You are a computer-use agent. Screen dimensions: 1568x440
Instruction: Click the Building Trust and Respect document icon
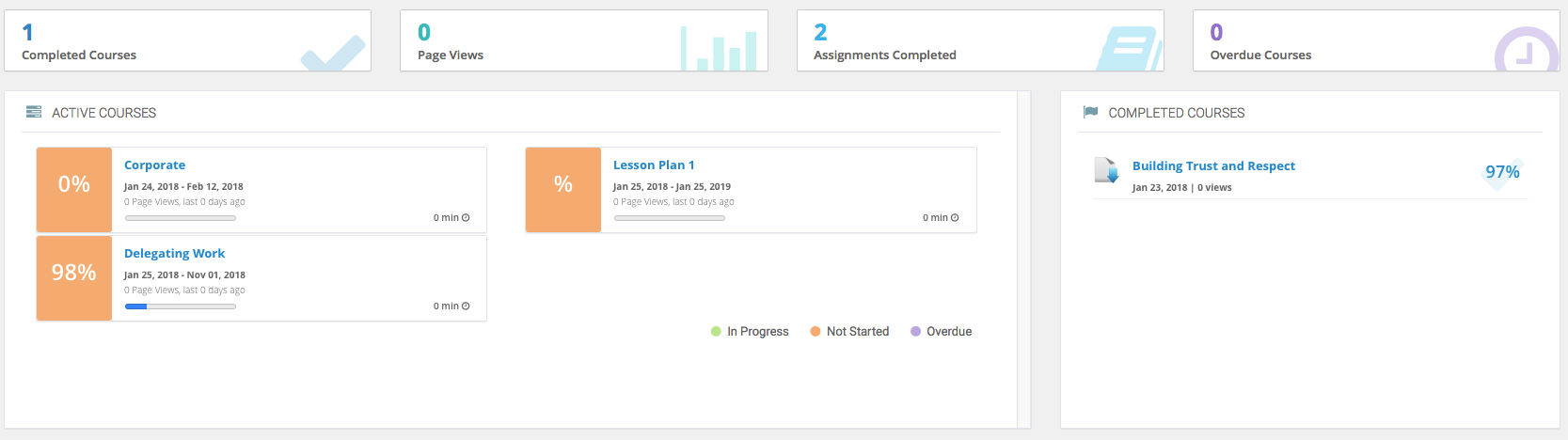click(x=1106, y=170)
